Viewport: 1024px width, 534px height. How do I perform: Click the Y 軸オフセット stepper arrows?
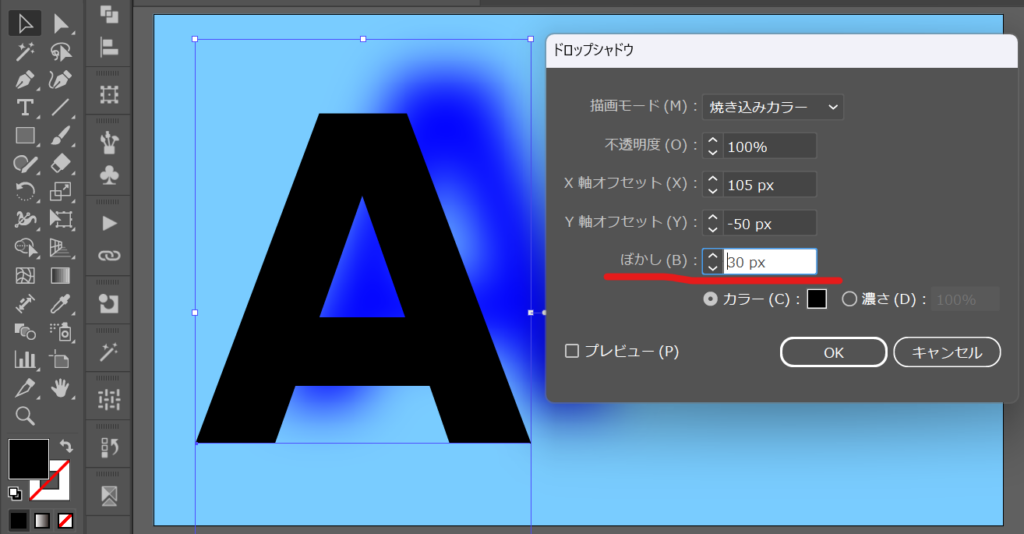click(x=712, y=223)
